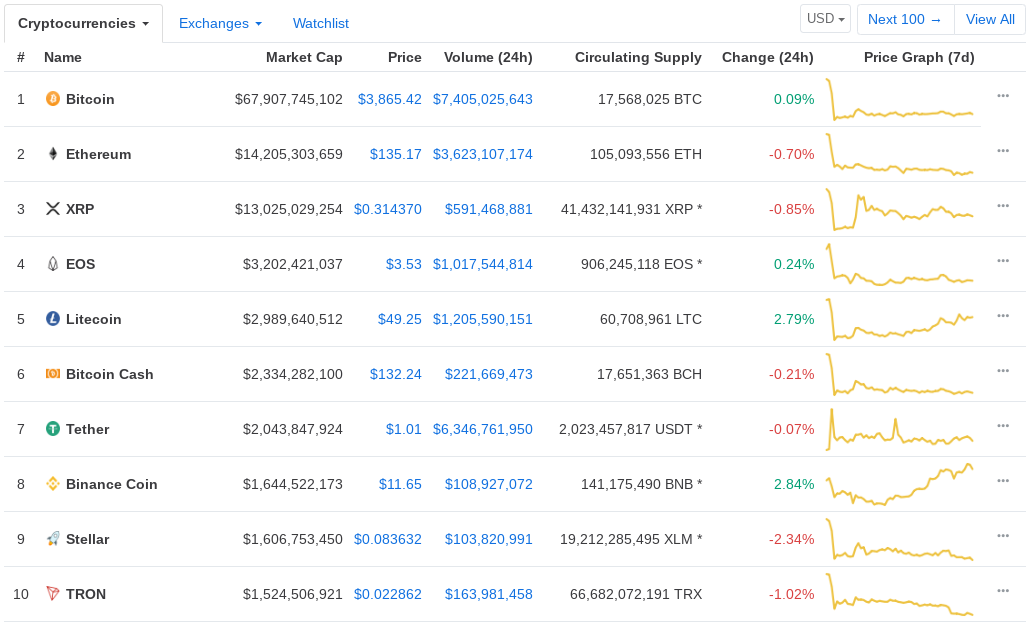
Task: Open the USD currency selector
Action: coord(825,19)
